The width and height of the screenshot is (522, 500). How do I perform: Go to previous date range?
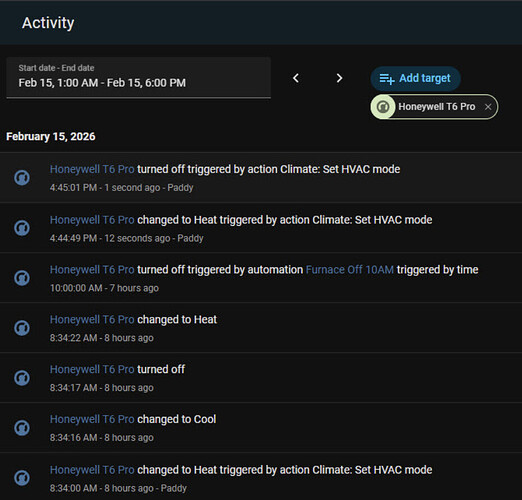(x=296, y=78)
